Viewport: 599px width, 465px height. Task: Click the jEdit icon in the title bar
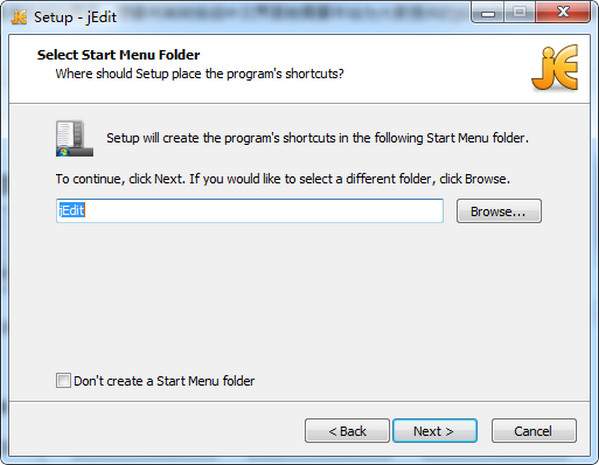[x=19, y=17]
